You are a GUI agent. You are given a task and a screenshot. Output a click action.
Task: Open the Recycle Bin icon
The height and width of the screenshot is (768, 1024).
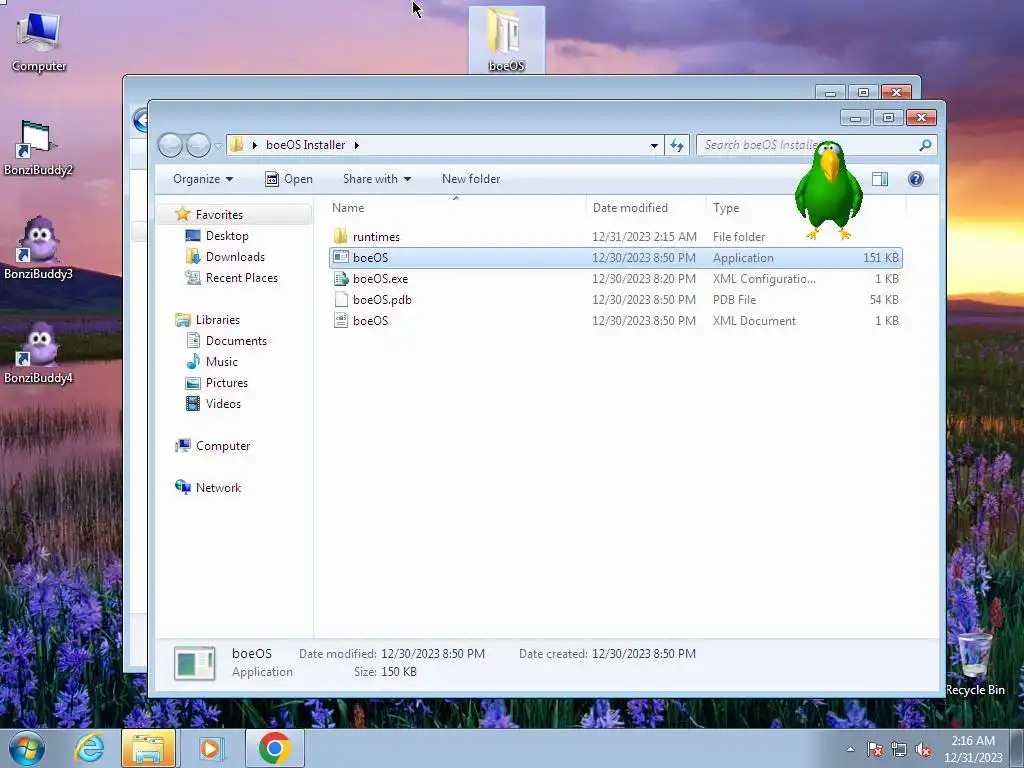975,665
